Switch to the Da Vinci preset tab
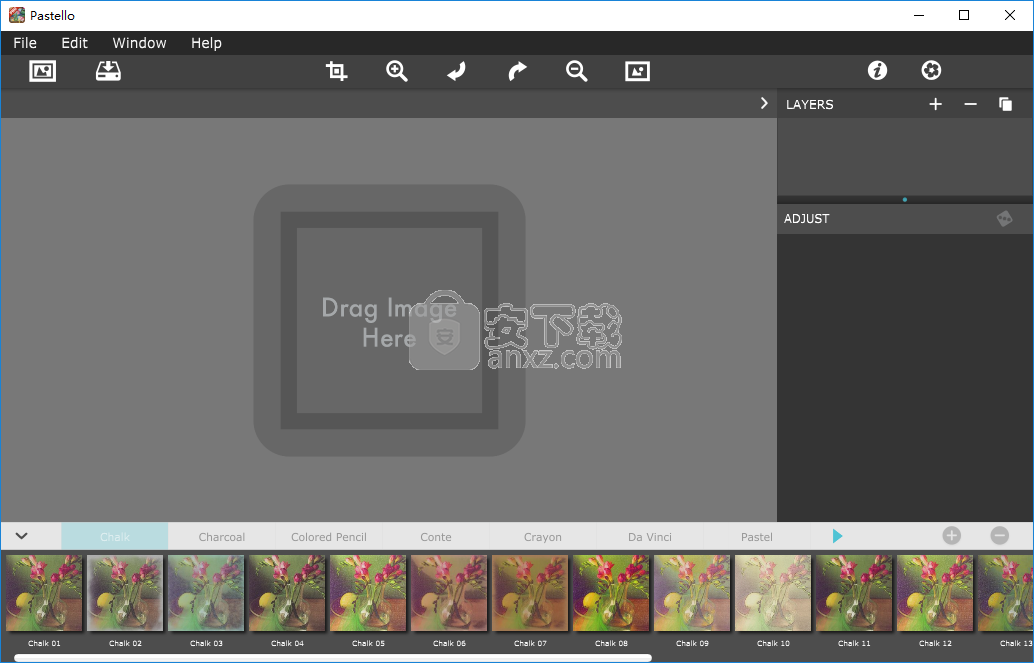The image size is (1034, 663). (650, 536)
